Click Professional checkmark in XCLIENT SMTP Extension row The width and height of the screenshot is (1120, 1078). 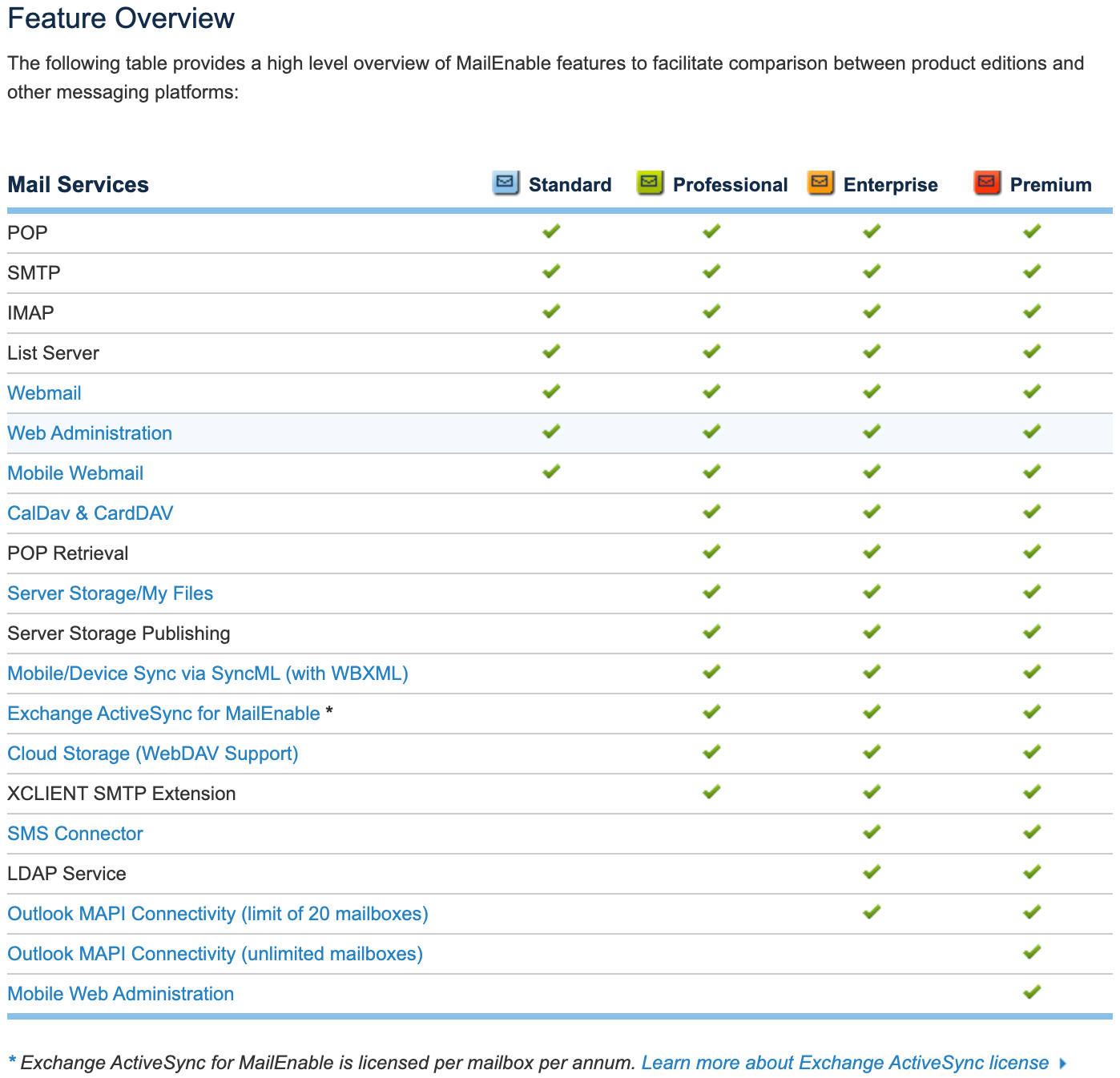(711, 792)
